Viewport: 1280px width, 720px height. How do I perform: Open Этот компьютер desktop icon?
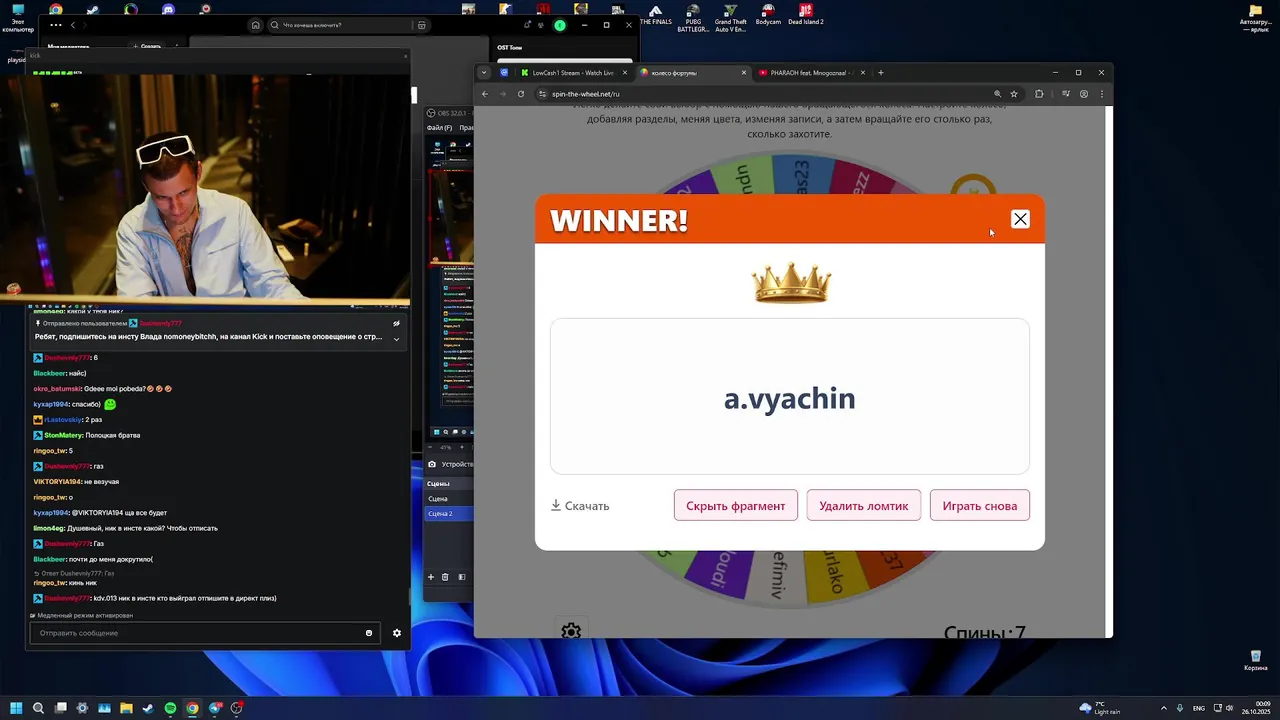click(17, 18)
